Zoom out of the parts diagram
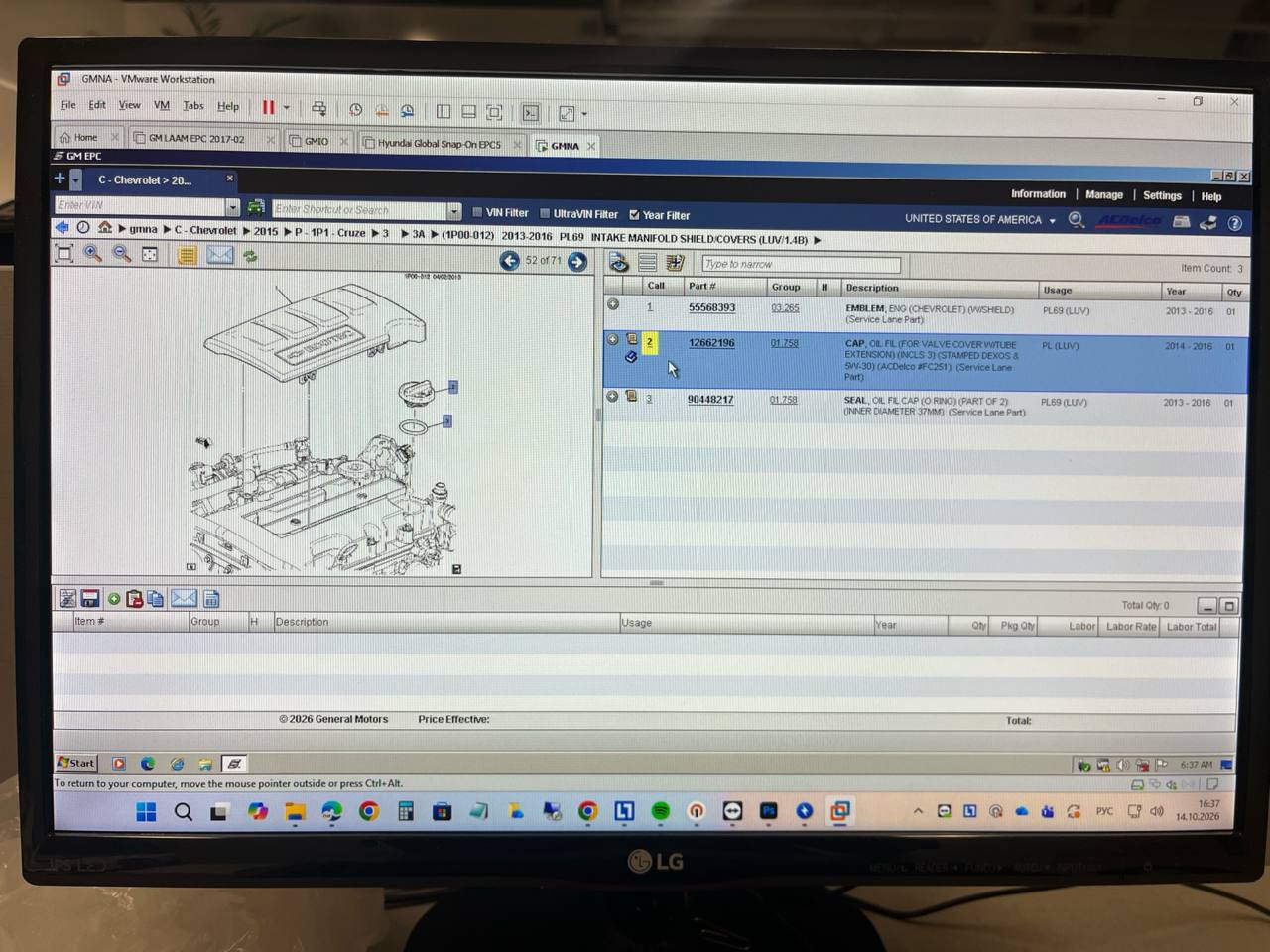This screenshot has height=952, width=1270. pyautogui.click(x=122, y=254)
